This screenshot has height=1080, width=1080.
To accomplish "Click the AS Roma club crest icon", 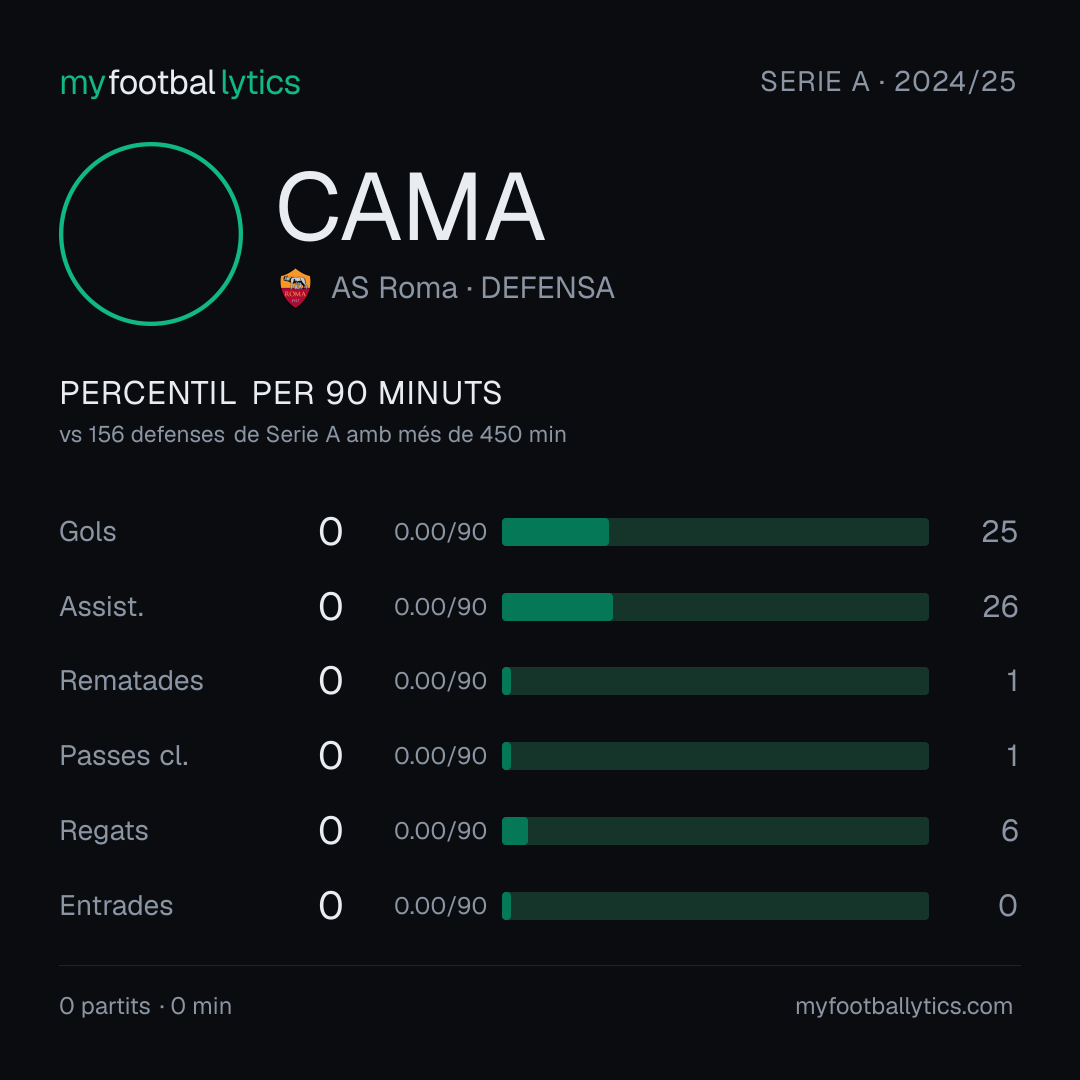I will (295, 288).
